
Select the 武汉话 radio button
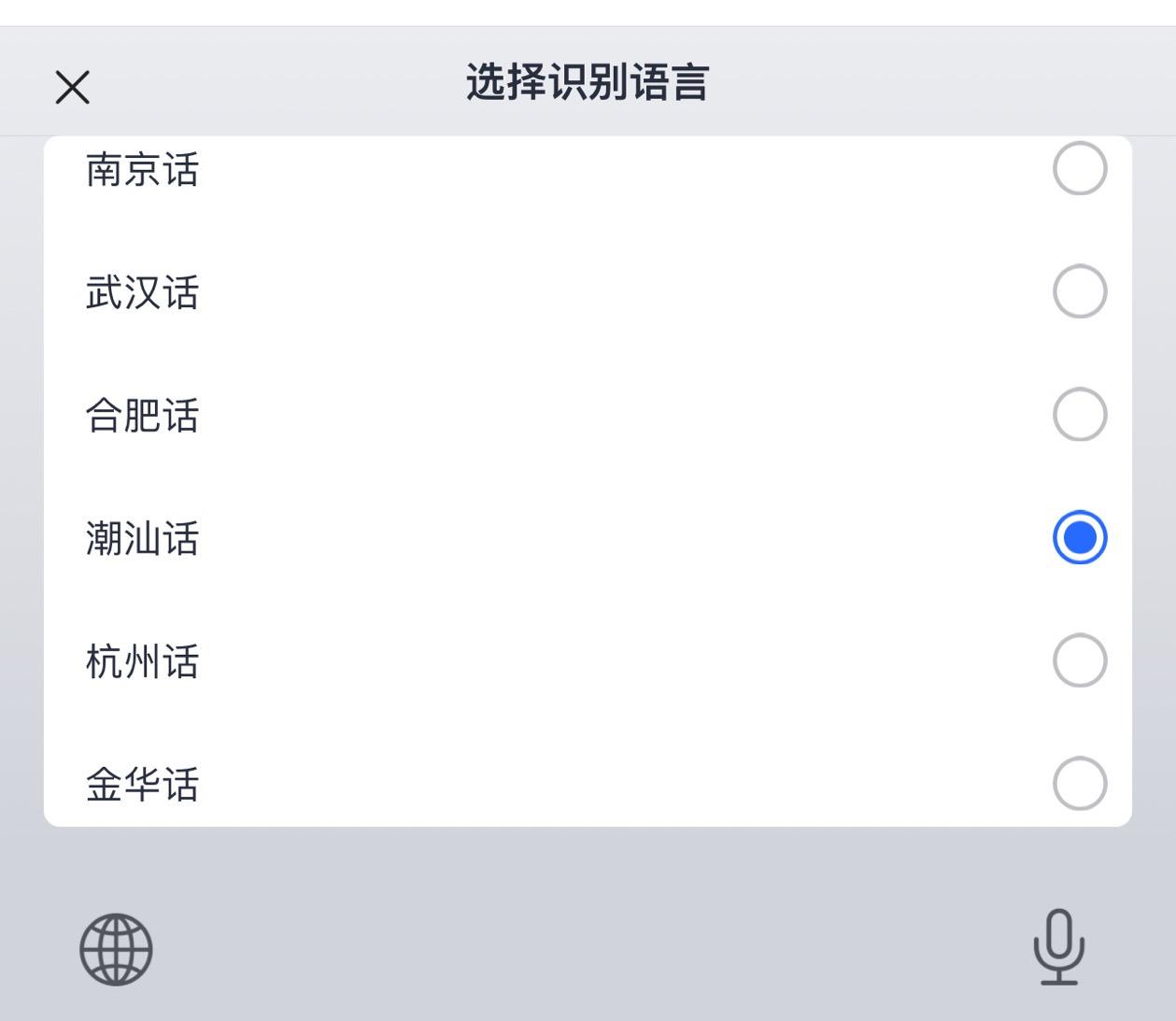coord(1079,291)
